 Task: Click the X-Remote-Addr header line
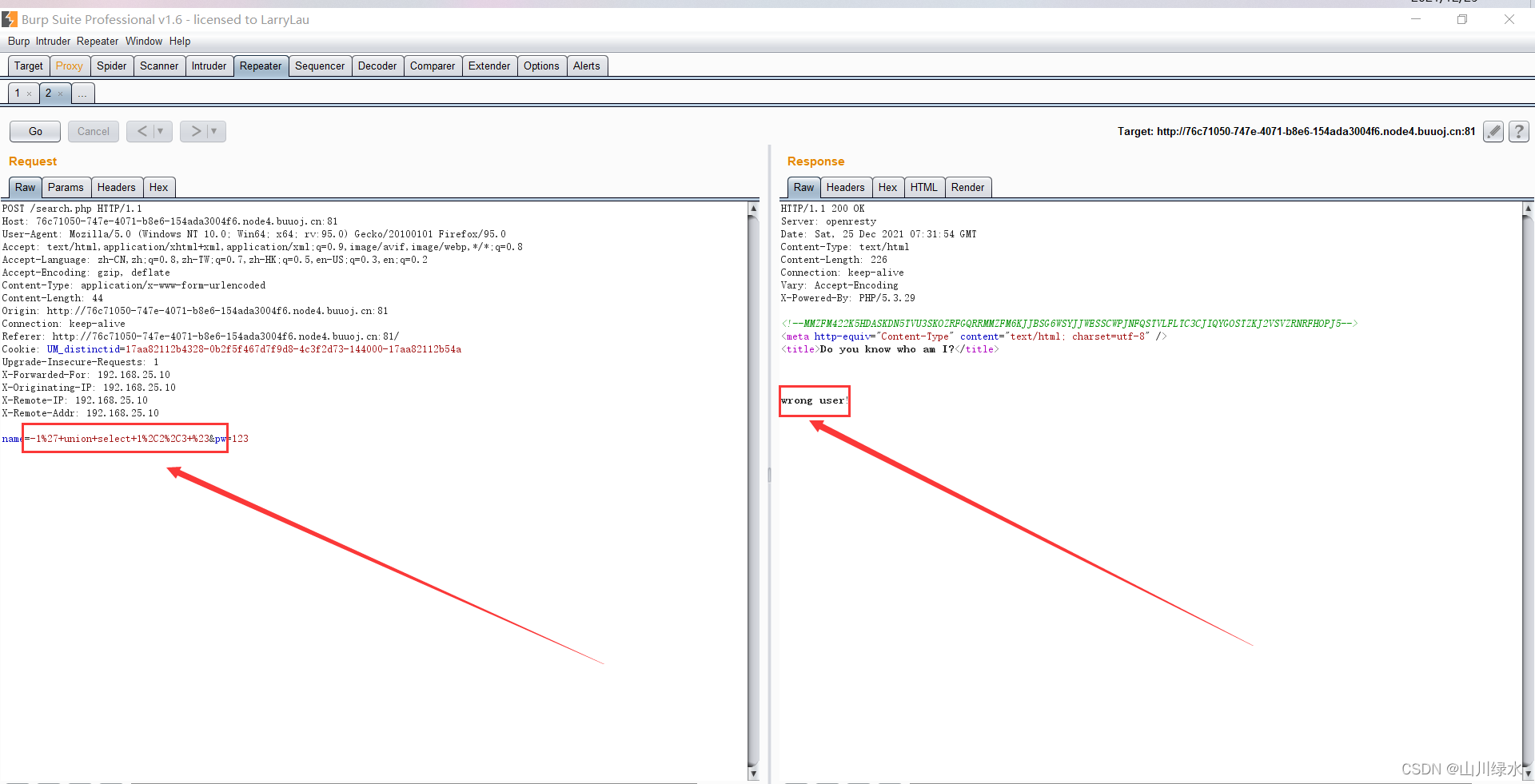81,413
